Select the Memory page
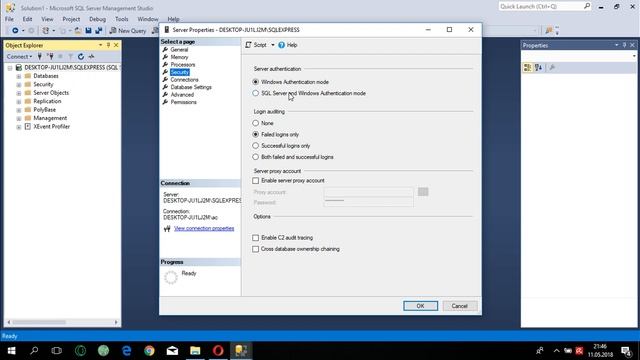The width and height of the screenshot is (640, 360). pyautogui.click(x=179, y=57)
